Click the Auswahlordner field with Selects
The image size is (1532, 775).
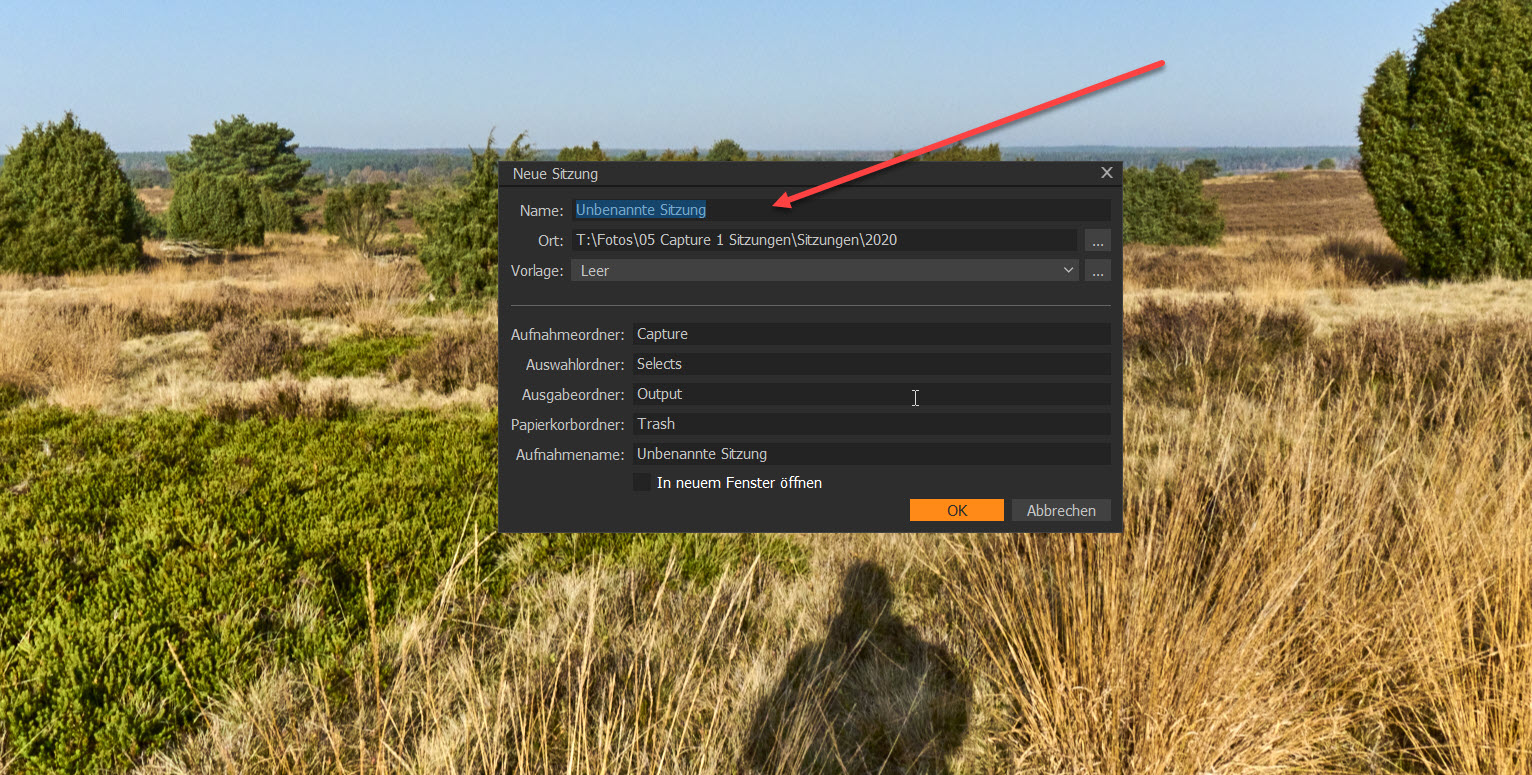(872, 364)
